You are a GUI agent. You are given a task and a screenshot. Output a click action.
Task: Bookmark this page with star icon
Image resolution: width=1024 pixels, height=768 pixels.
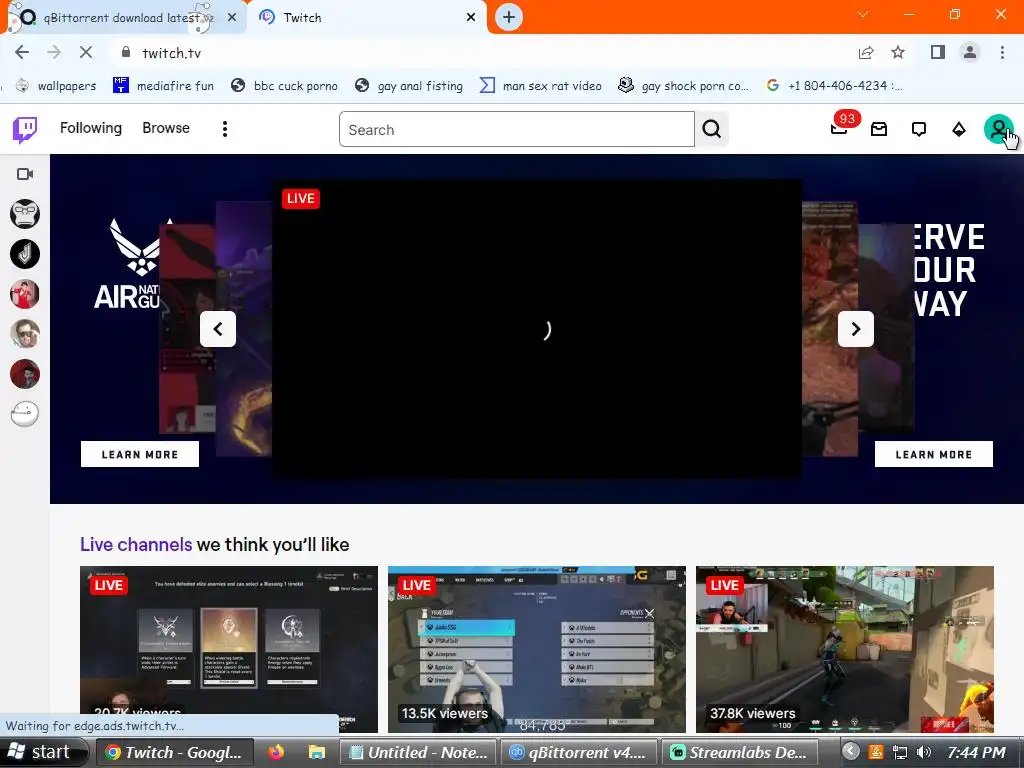click(898, 52)
